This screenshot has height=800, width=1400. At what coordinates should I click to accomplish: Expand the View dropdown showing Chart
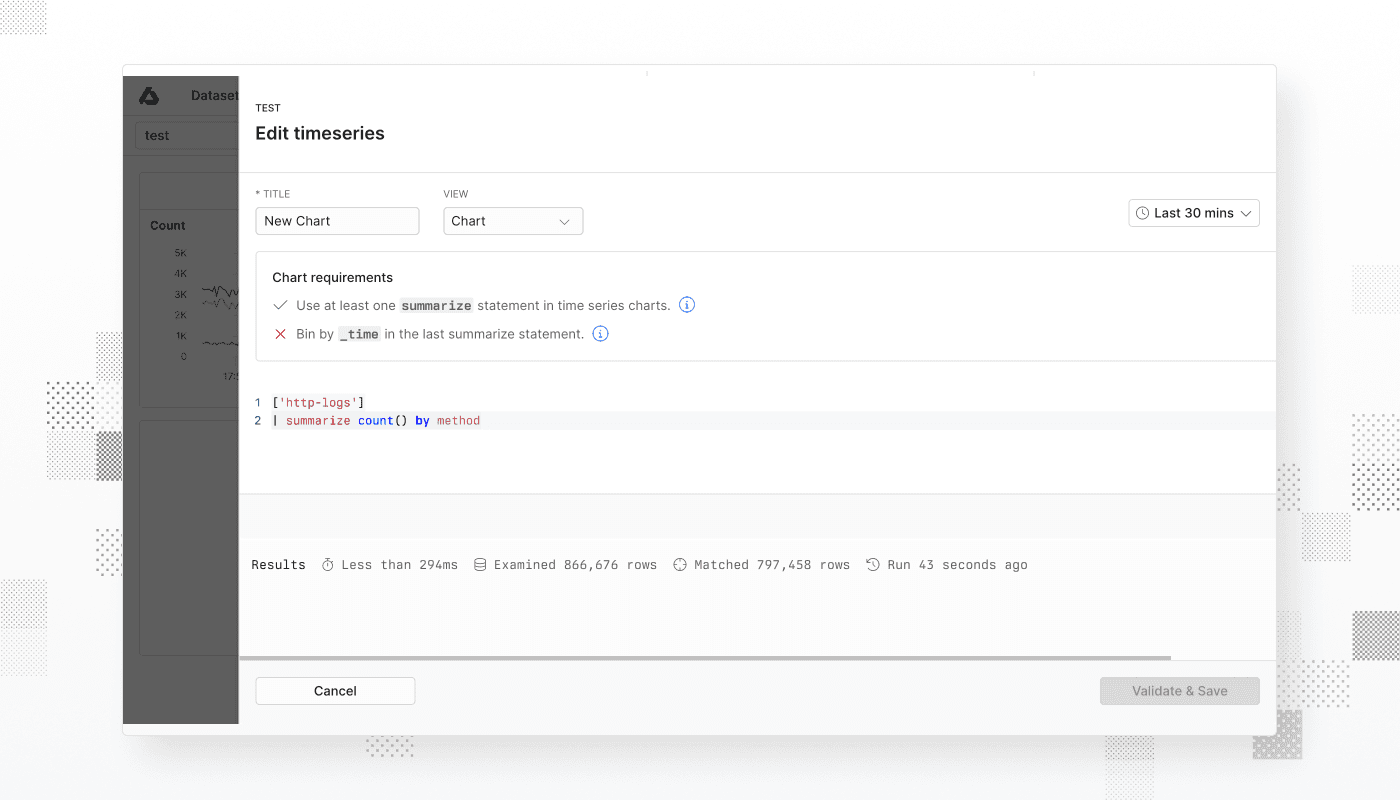(513, 221)
